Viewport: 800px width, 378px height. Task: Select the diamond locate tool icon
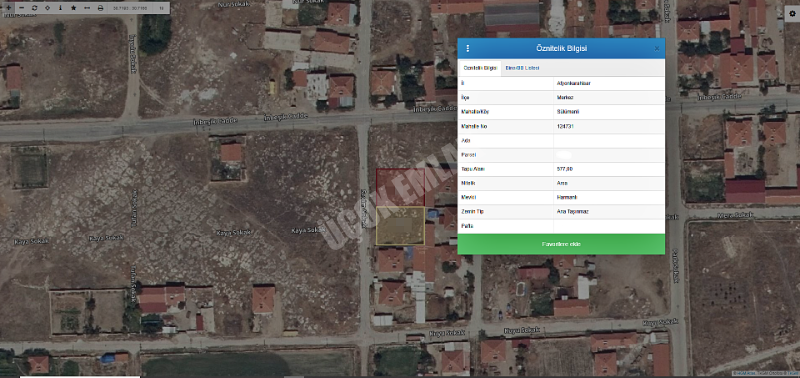(47, 8)
